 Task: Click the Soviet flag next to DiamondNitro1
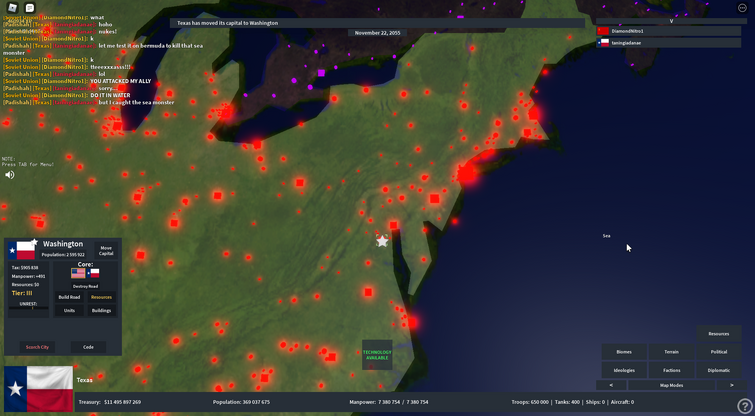pyautogui.click(x=603, y=31)
